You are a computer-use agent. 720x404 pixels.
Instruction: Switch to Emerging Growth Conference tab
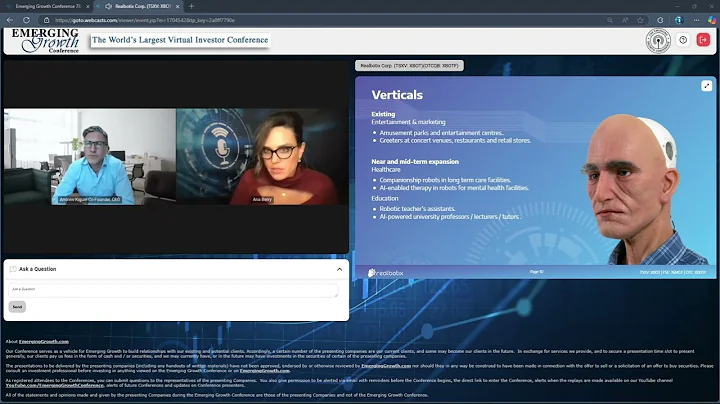(46, 6)
